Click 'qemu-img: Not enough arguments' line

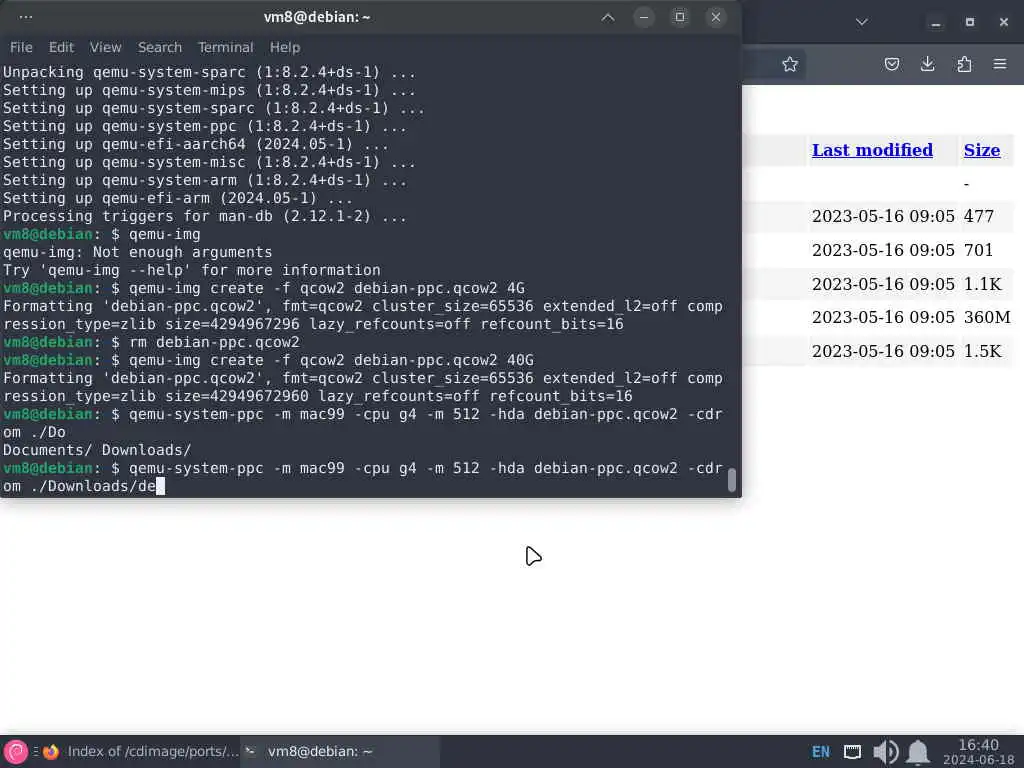137,252
